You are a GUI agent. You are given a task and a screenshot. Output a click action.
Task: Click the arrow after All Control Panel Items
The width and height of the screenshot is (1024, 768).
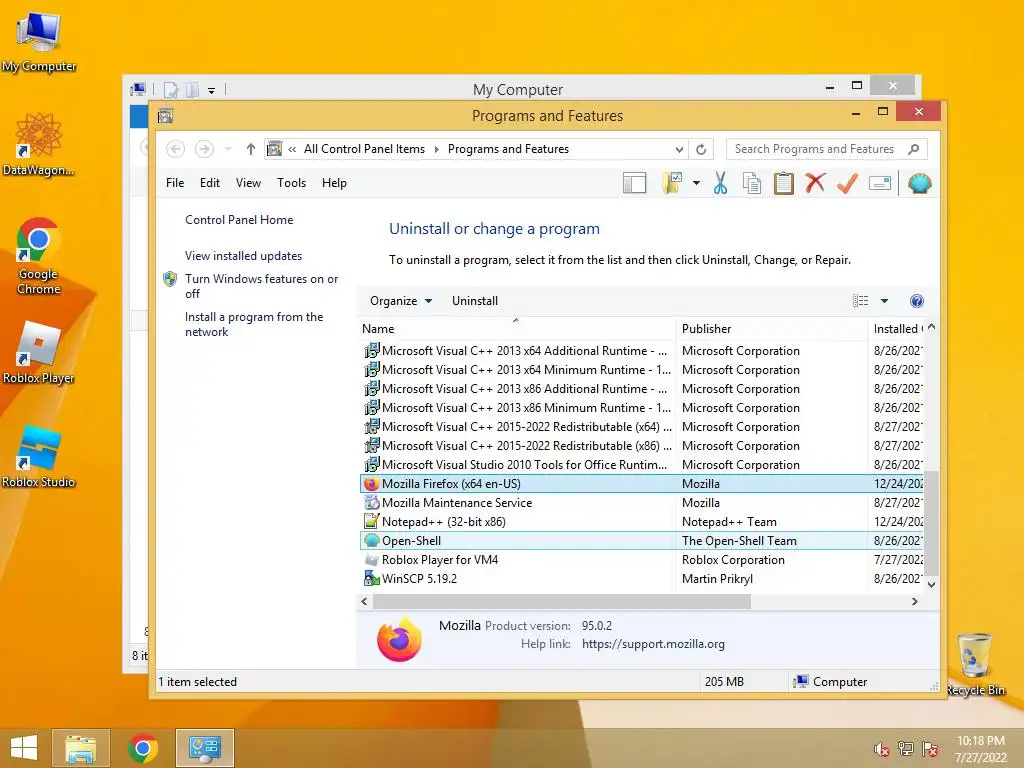pos(437,150)
